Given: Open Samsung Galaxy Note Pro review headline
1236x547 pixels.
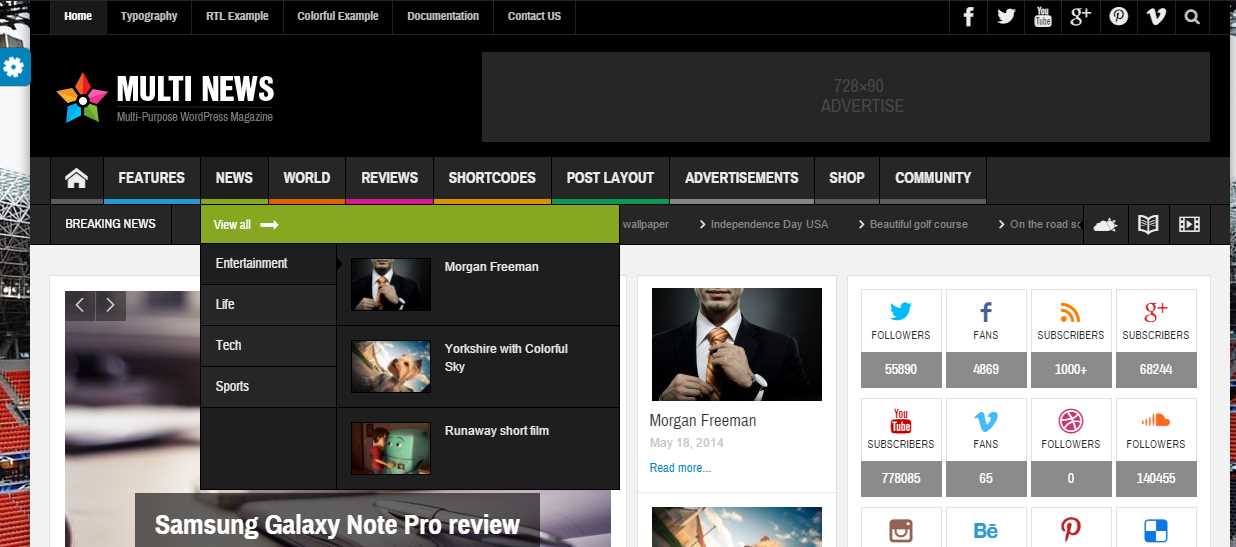Looking at the screenshot, I should (337, 525).
